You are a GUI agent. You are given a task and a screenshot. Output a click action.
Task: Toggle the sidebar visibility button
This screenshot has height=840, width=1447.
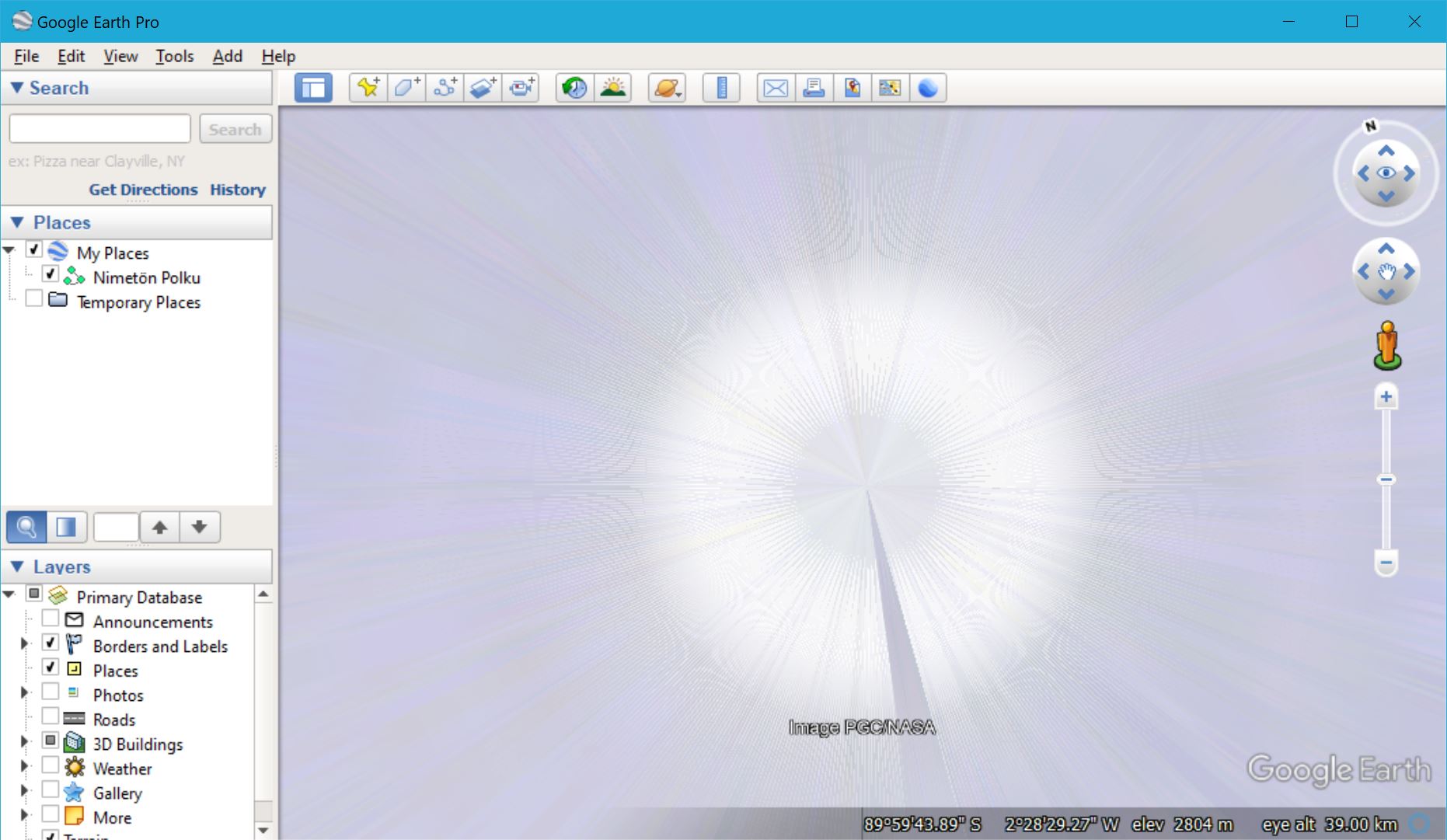click(313, 88)
